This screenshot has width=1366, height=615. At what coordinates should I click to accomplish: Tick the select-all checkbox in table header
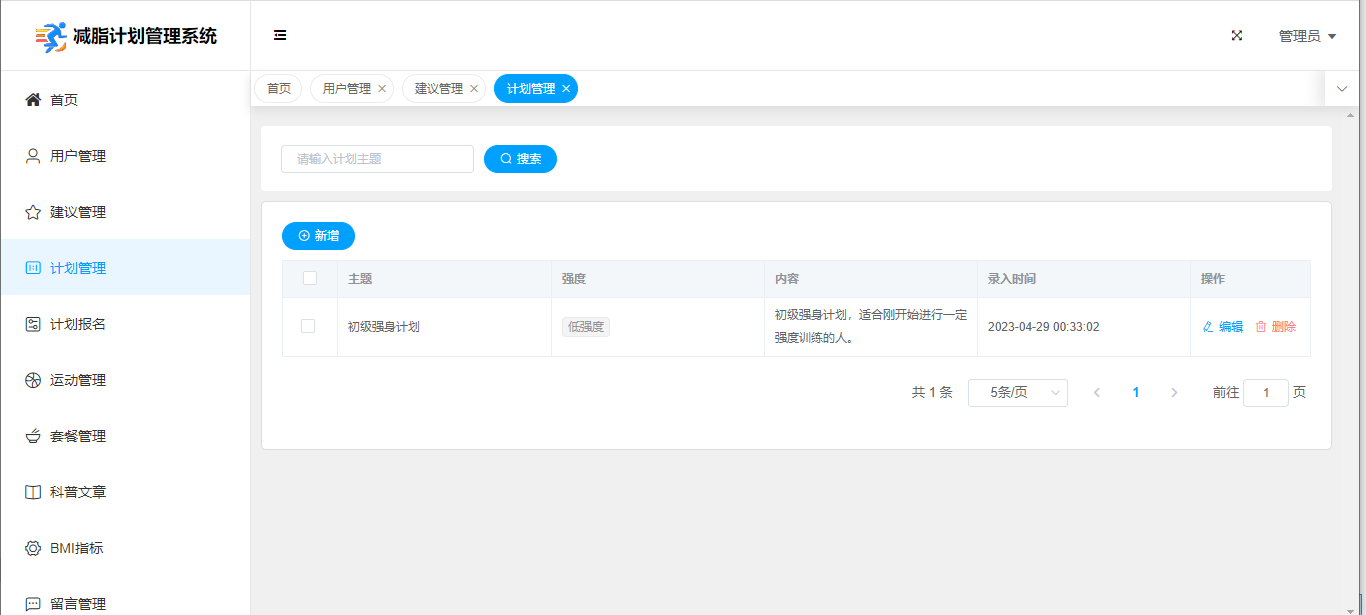[x=310, y=278]
